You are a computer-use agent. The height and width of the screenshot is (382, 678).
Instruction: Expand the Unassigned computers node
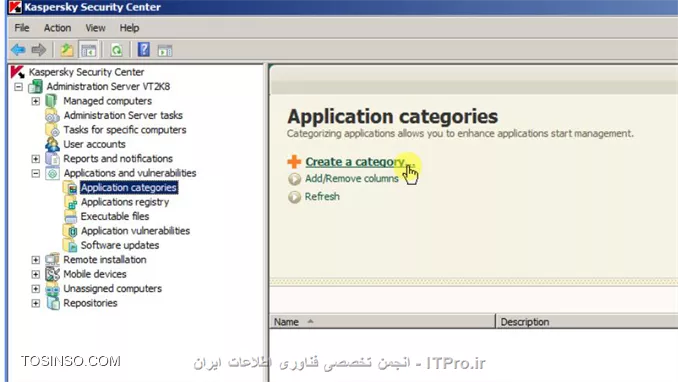tap(35, 289)
